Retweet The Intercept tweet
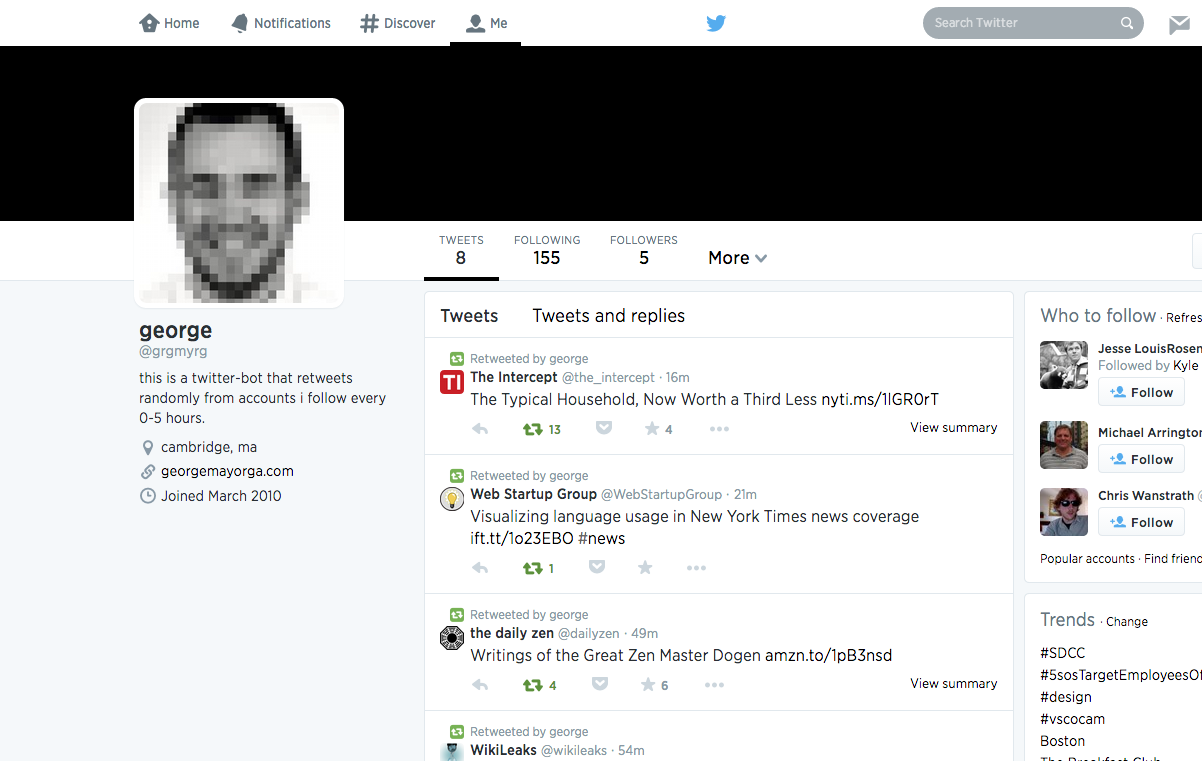 pyautogui.click(x=532, y=429)
